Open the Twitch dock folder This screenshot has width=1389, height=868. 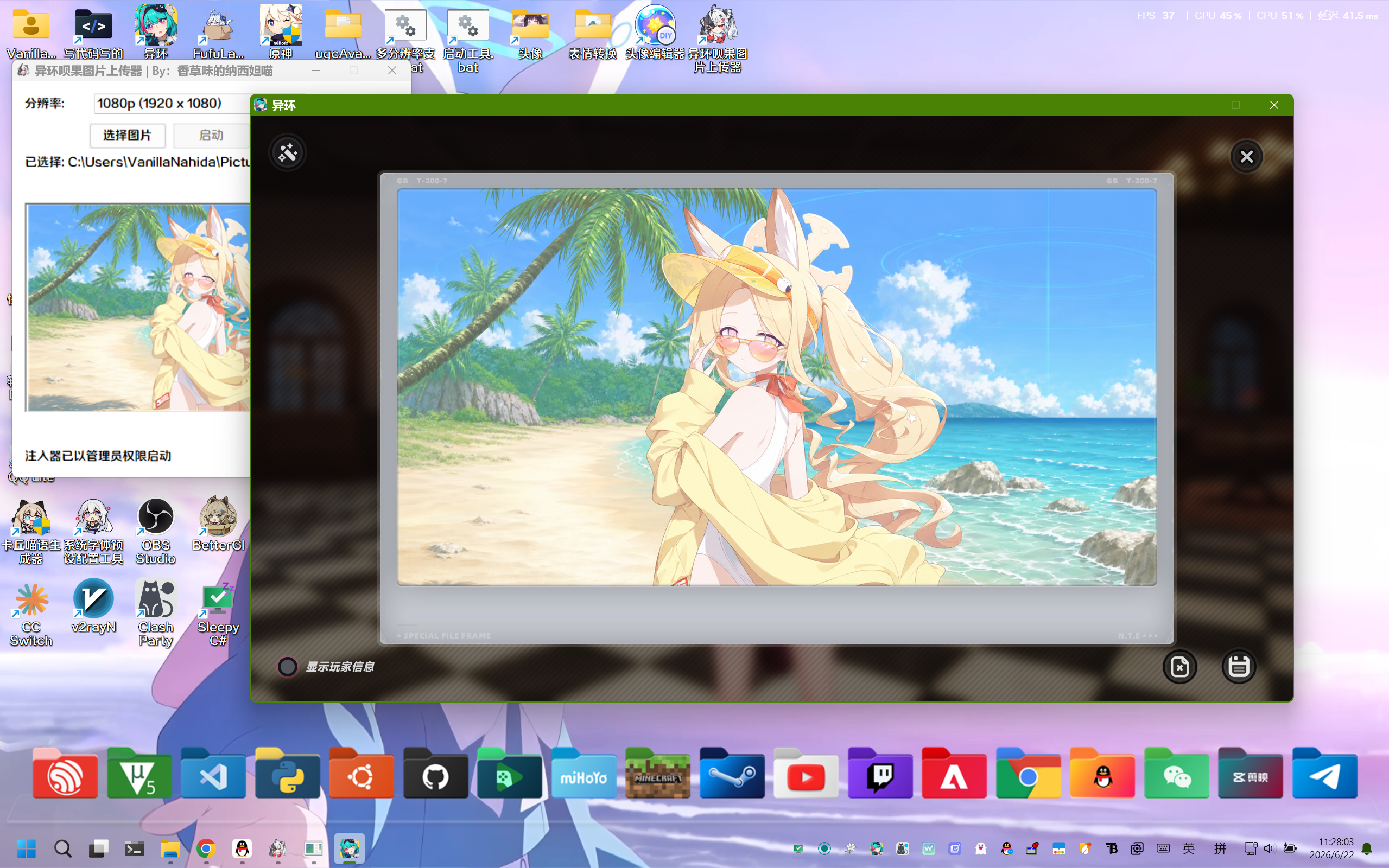coord(880,773)
